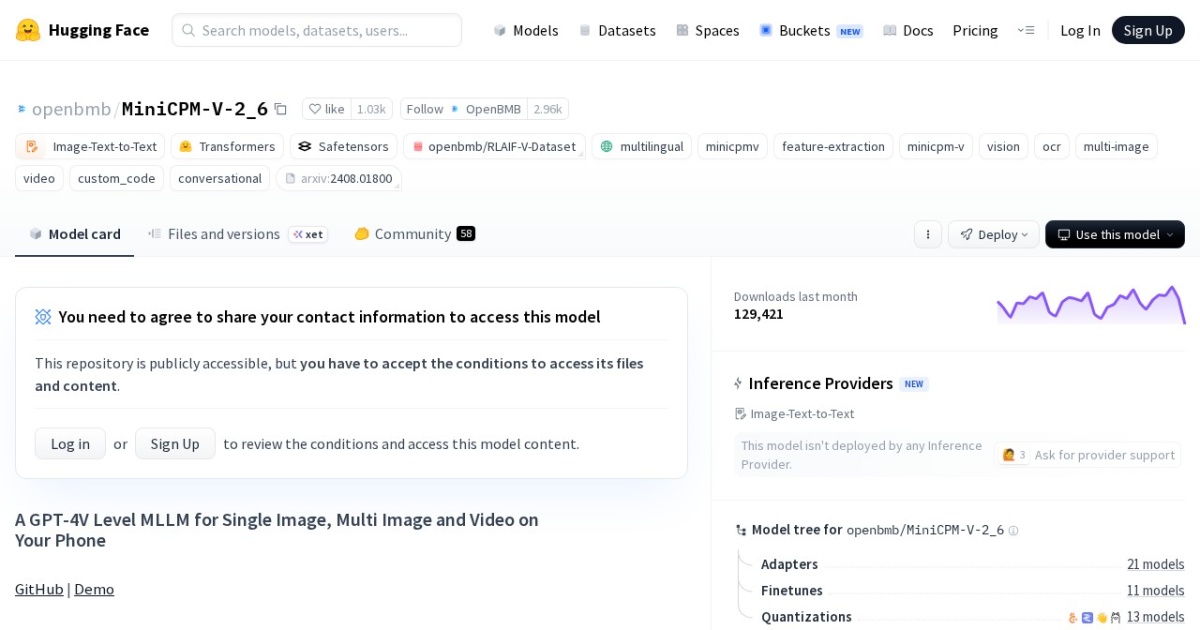Toggle the like button for this model
Screen dimensions: 1200x630
[x=325, y=109]
